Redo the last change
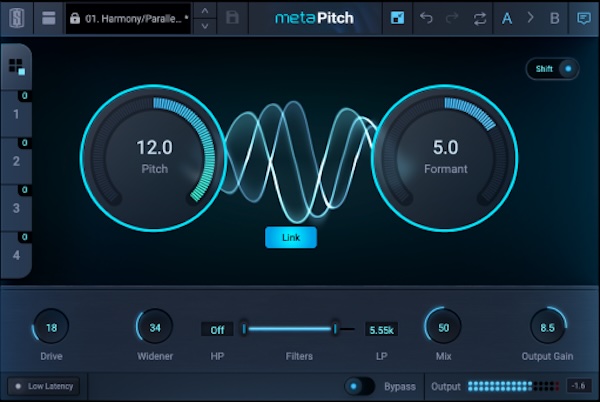 click(x=452, y=18)
